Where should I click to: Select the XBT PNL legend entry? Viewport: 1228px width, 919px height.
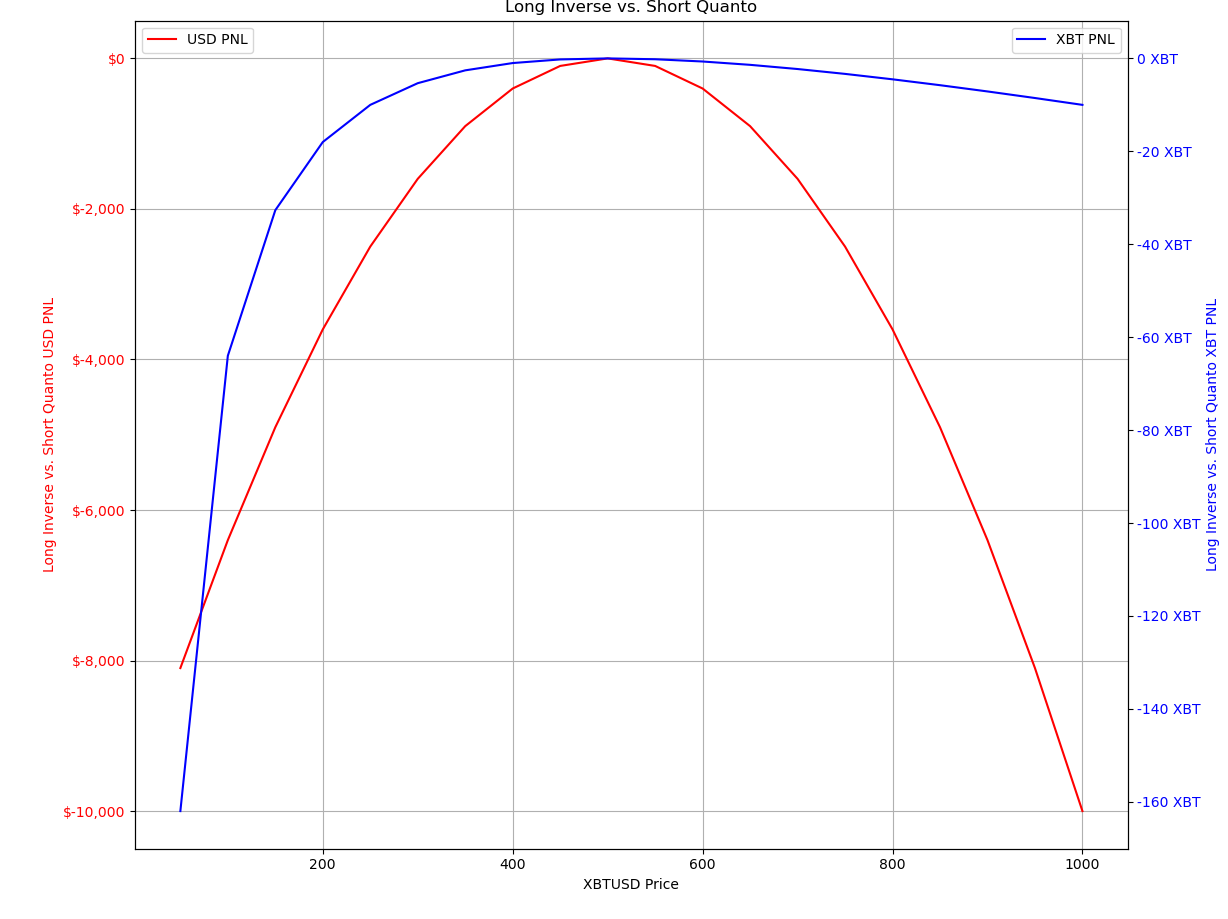tap(1066, 40)
